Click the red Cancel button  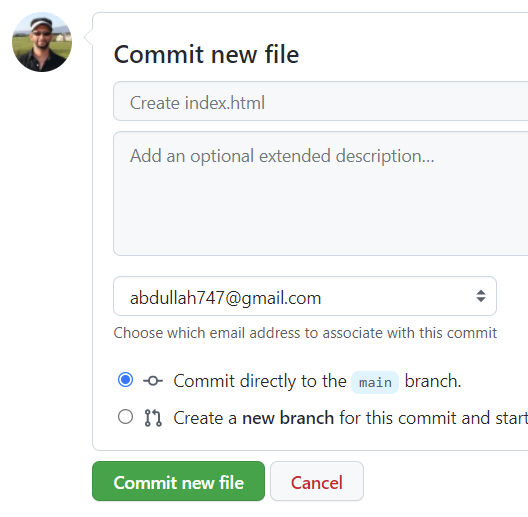(317, 481)
